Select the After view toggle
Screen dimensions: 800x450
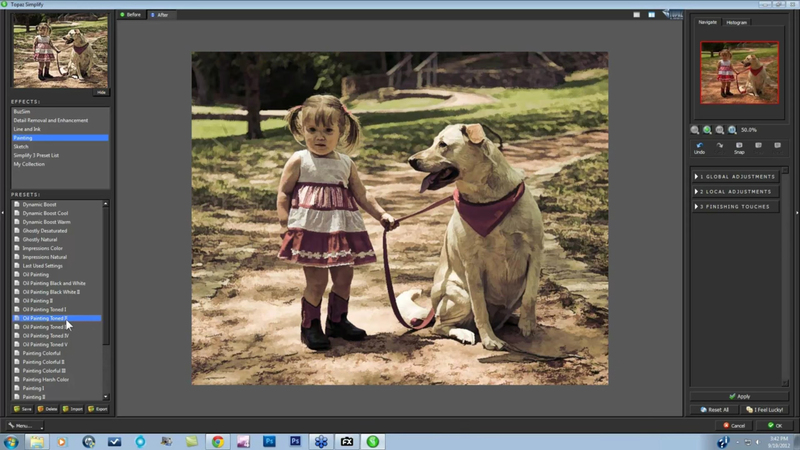[160, 15]
